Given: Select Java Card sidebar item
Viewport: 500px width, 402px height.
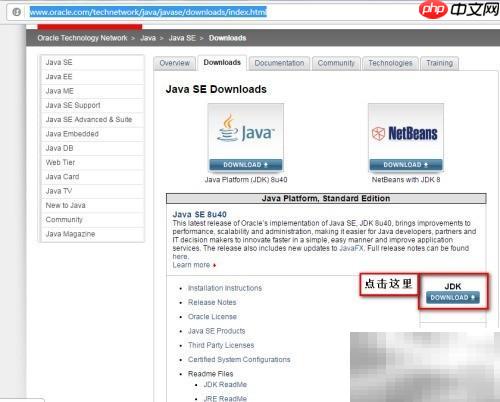Looking at the screenshot, I should coord(92,177).
